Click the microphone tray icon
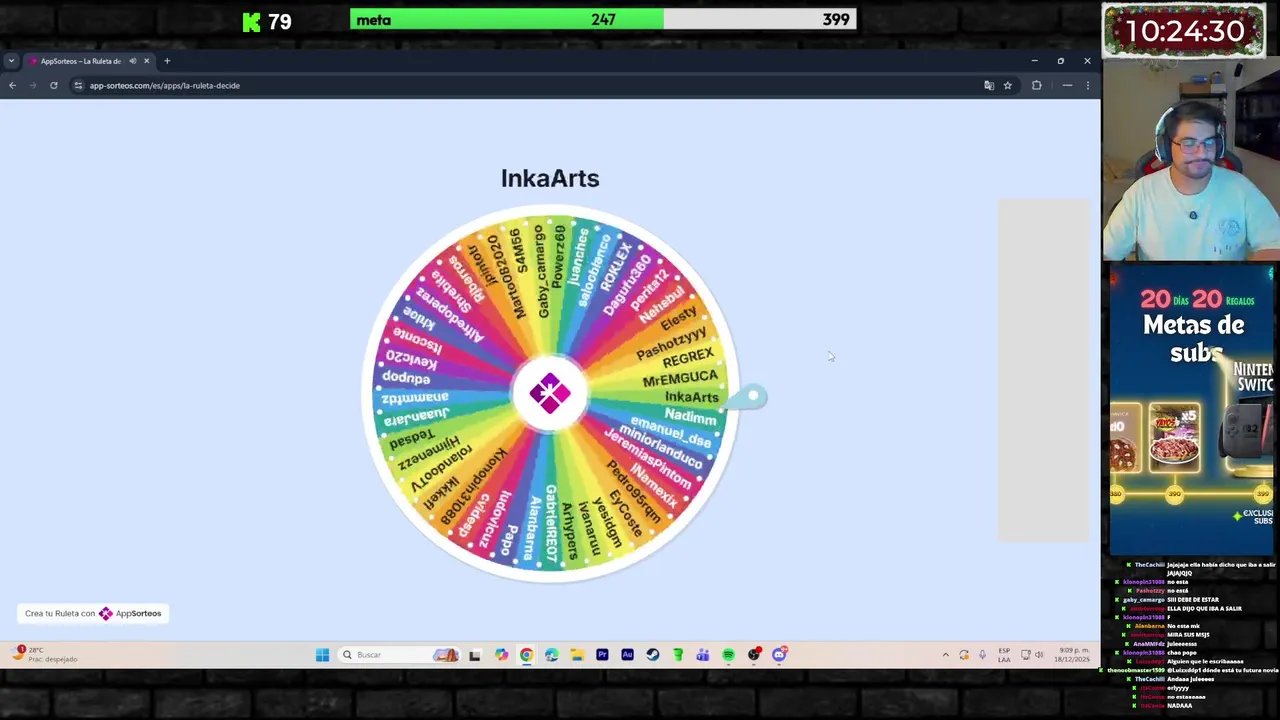 [x=982, y=655]
